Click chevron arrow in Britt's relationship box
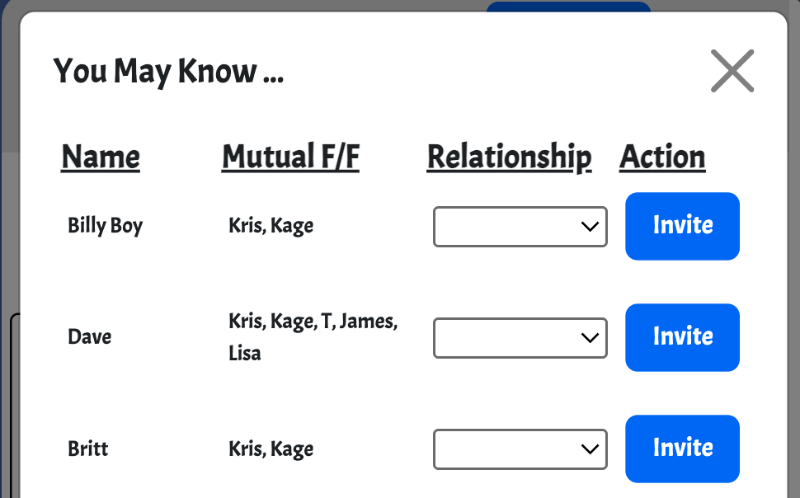Image resolution: width=800 pixels, height=498 pixels. click(589, 449)
